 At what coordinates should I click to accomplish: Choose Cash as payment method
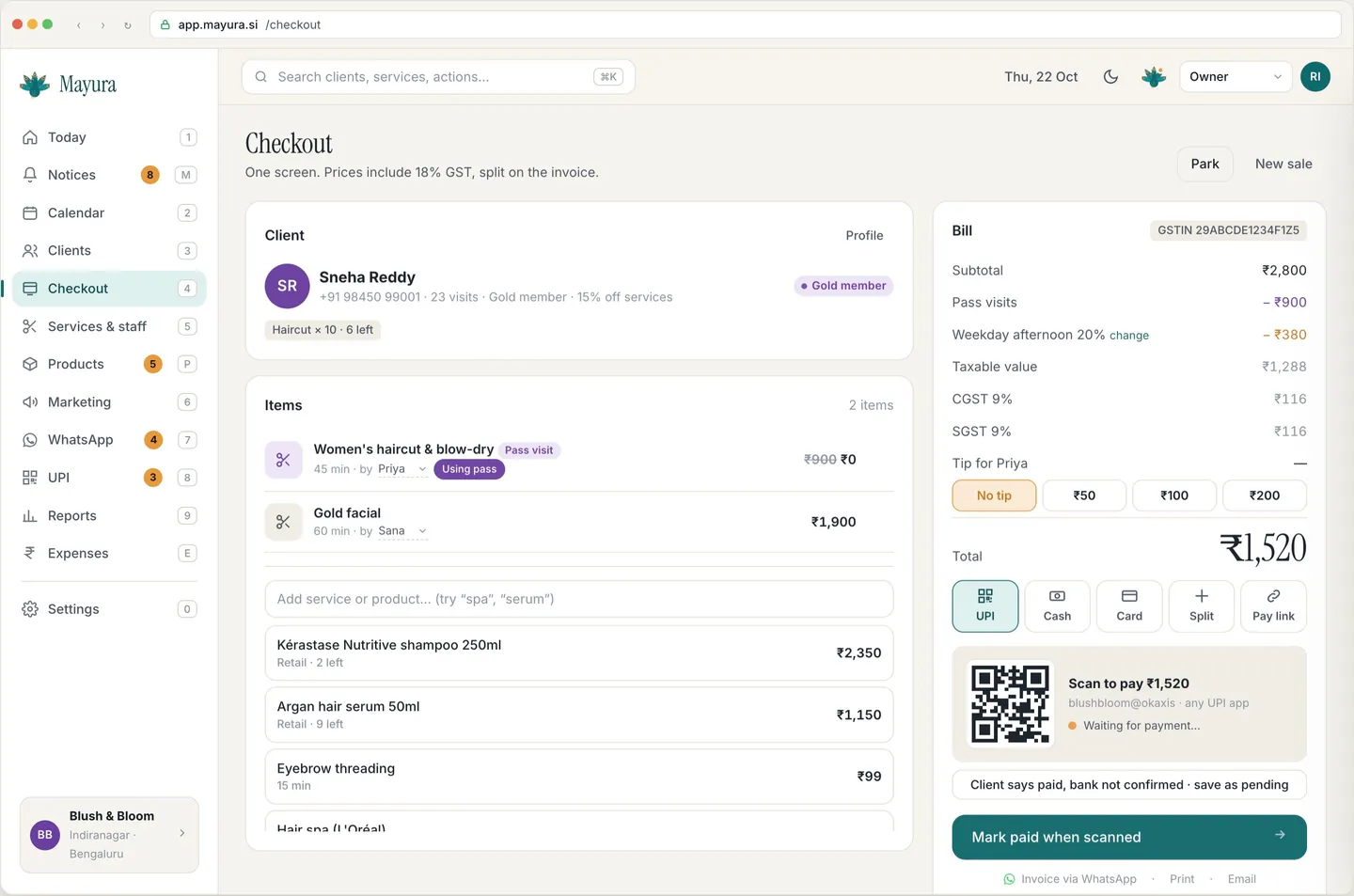click(1057, 606)
